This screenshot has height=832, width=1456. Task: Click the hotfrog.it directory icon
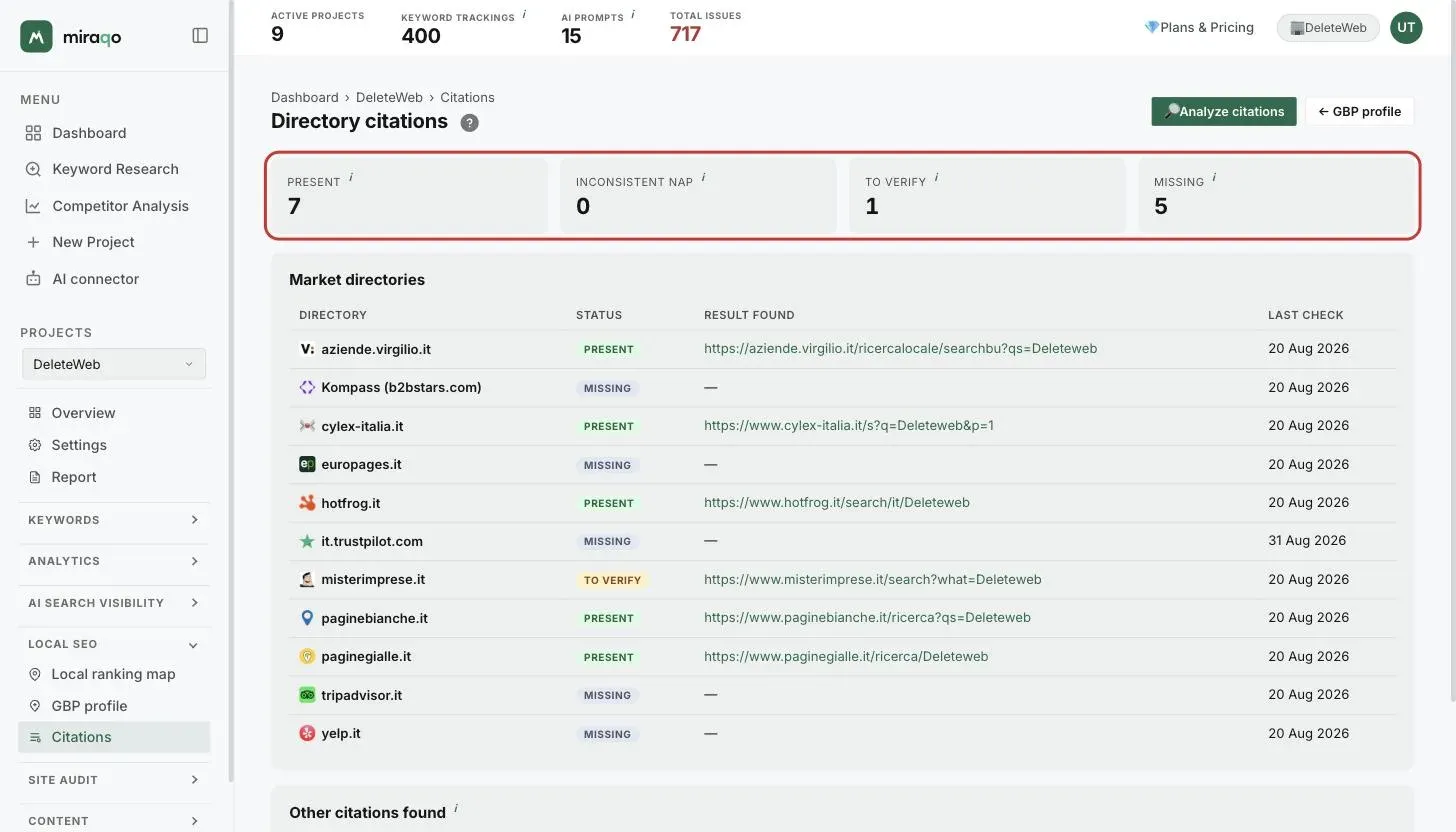[x=307, y=503]
